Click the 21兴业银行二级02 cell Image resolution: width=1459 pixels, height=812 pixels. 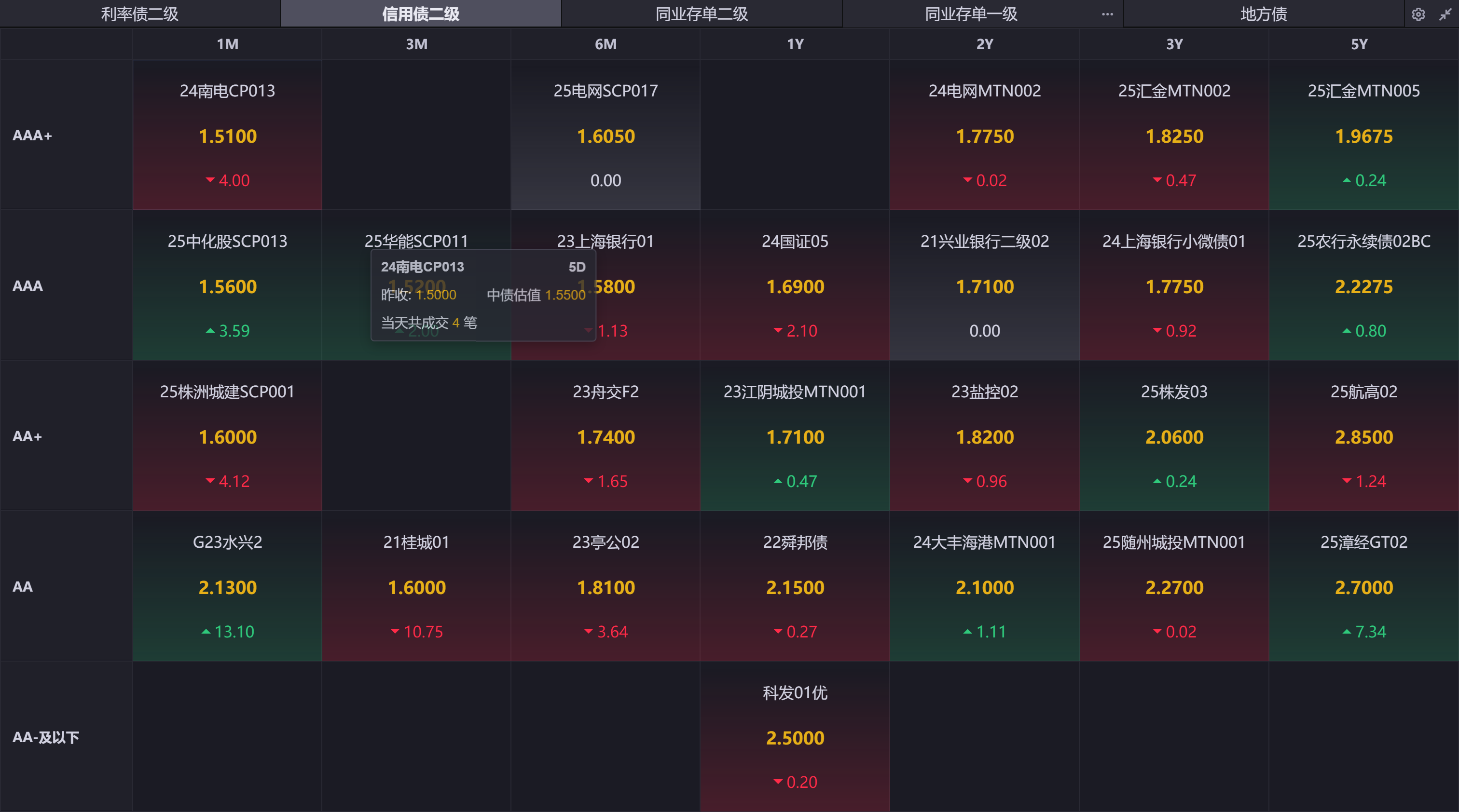(984, 286)
